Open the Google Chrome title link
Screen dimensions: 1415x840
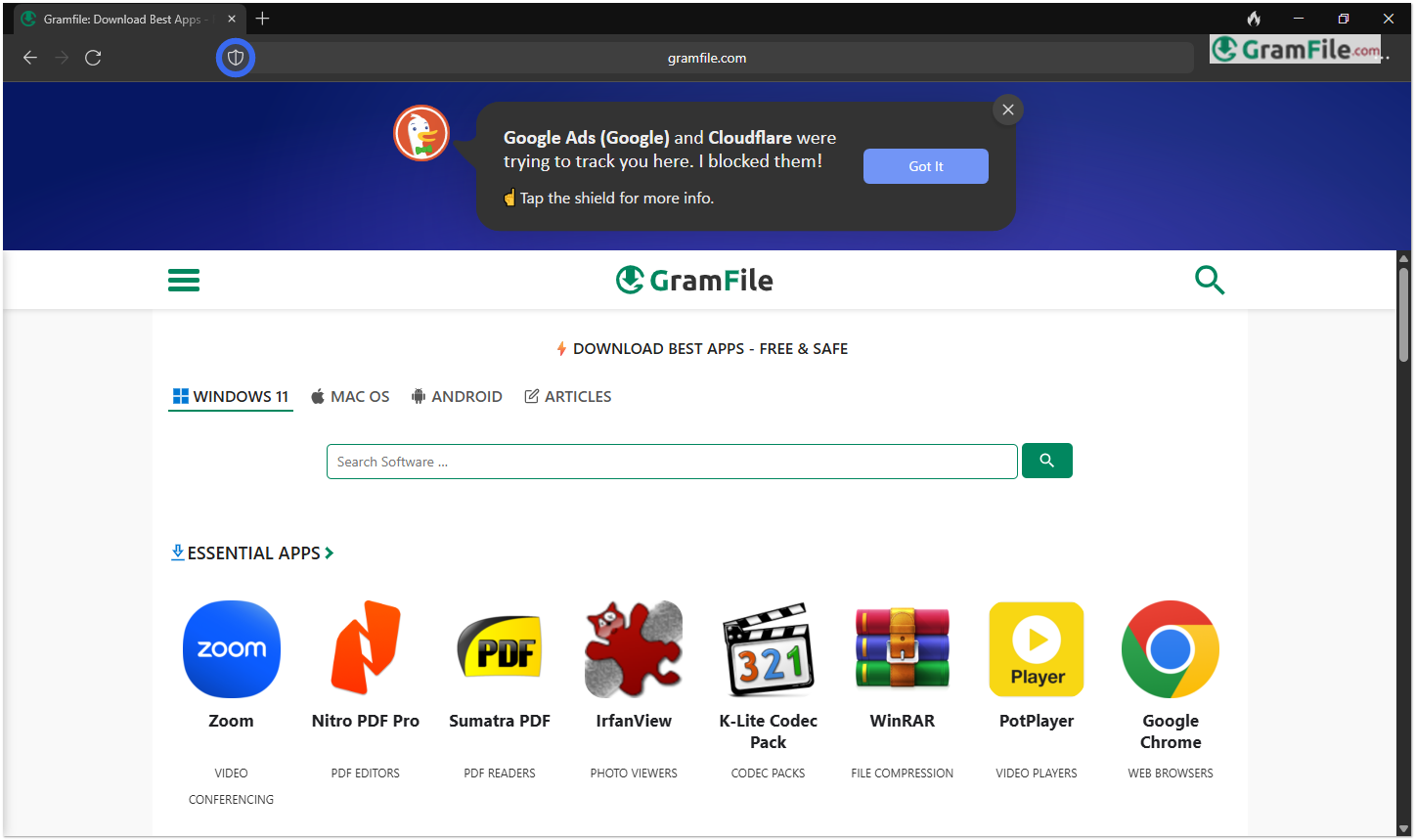[1171, 731]
